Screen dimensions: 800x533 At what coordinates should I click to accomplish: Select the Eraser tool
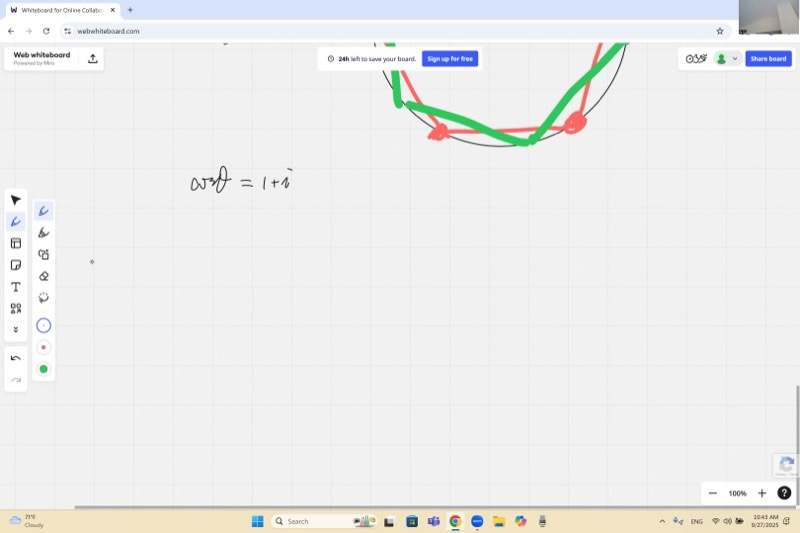click(x=43, y=276)
